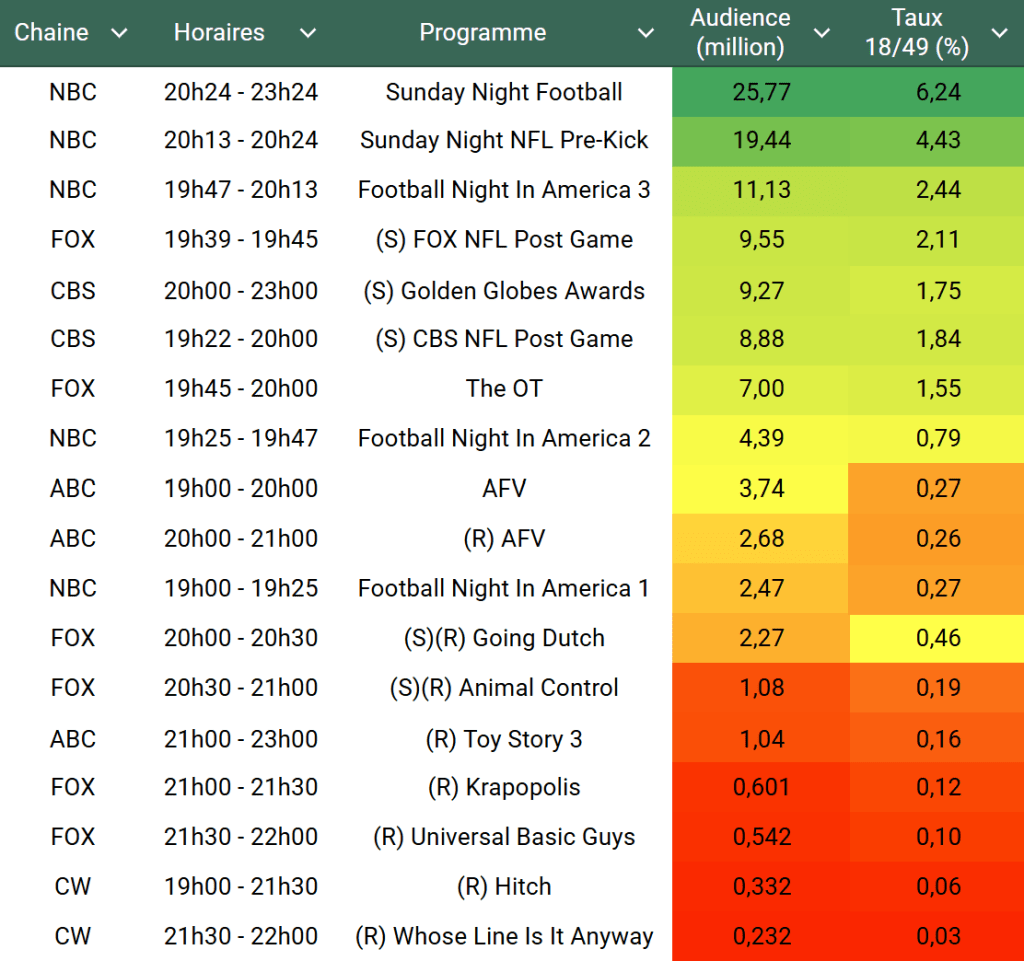Click the Audience (million) header text

point(740,32)
